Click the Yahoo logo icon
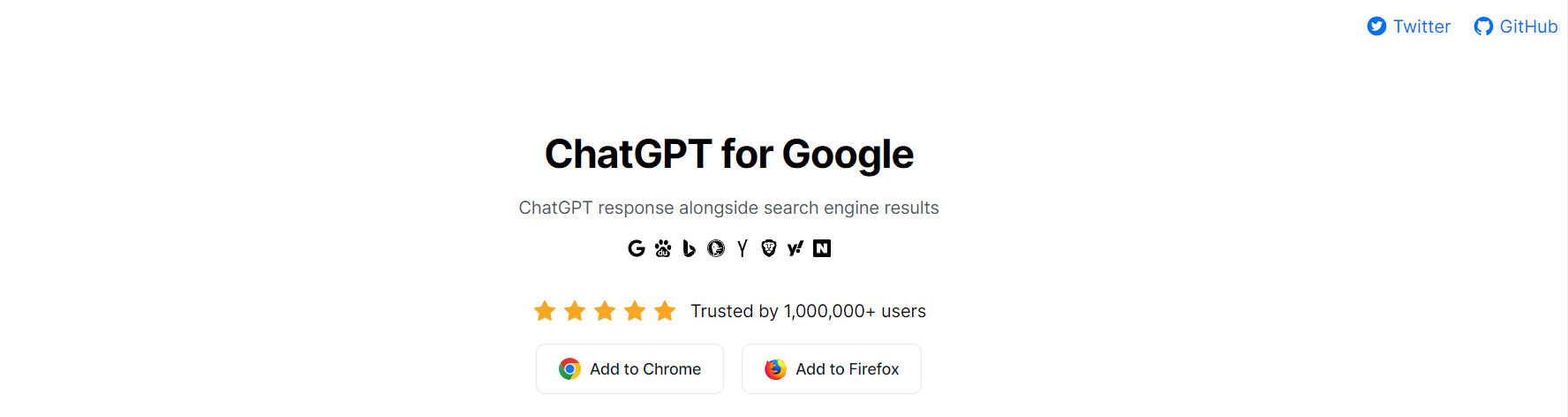Image resolution: width=1568 pixels, height=417 pixels. [795, 248]
